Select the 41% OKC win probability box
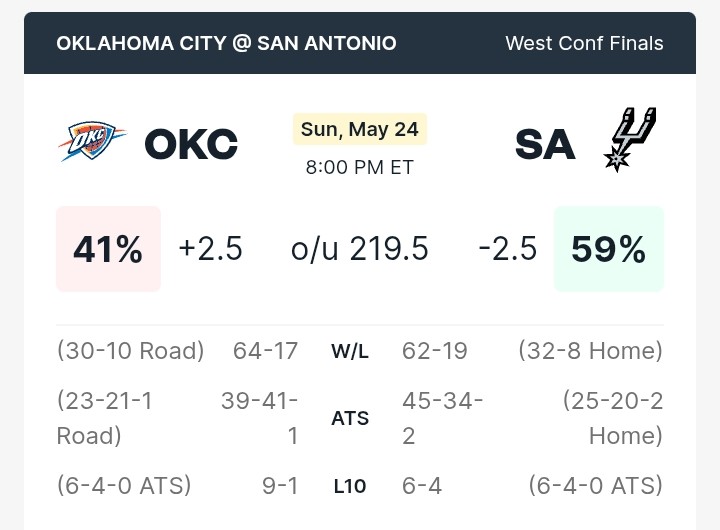The height and width of the screenshot is (530, 720). coord(108,249)
